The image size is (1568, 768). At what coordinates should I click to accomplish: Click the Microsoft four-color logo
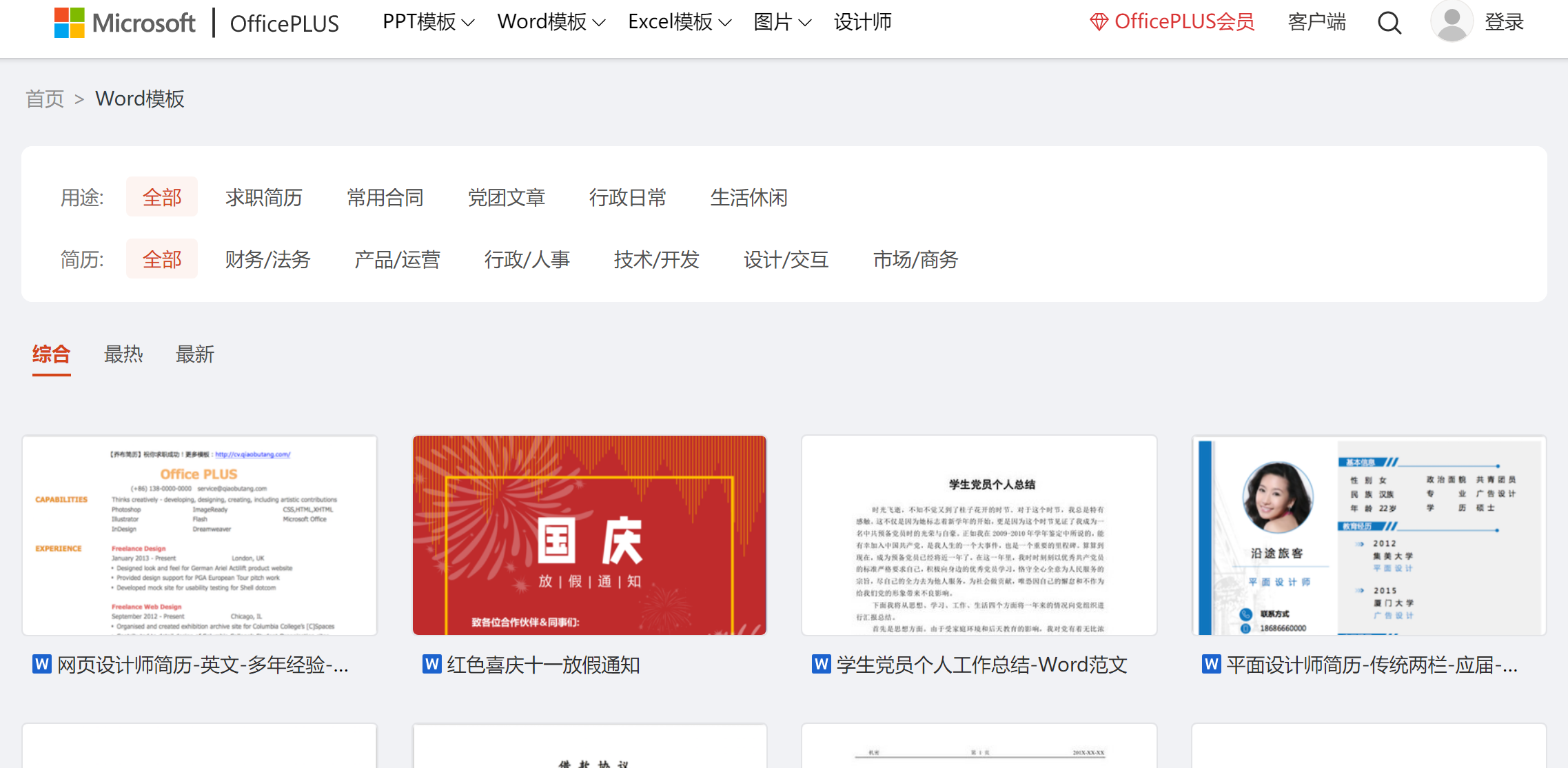click(70, 23)
